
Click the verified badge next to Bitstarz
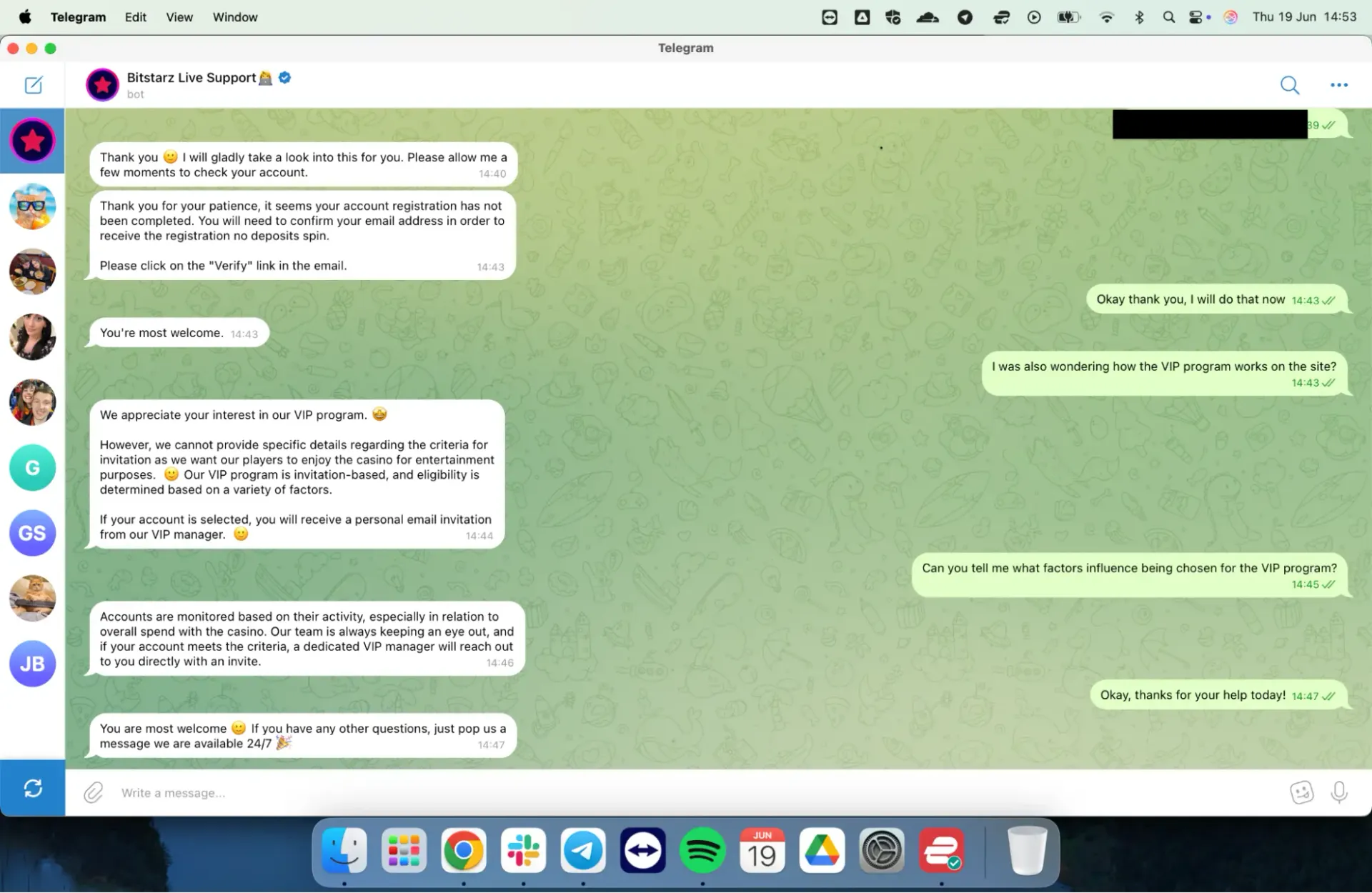pos(284,77)
